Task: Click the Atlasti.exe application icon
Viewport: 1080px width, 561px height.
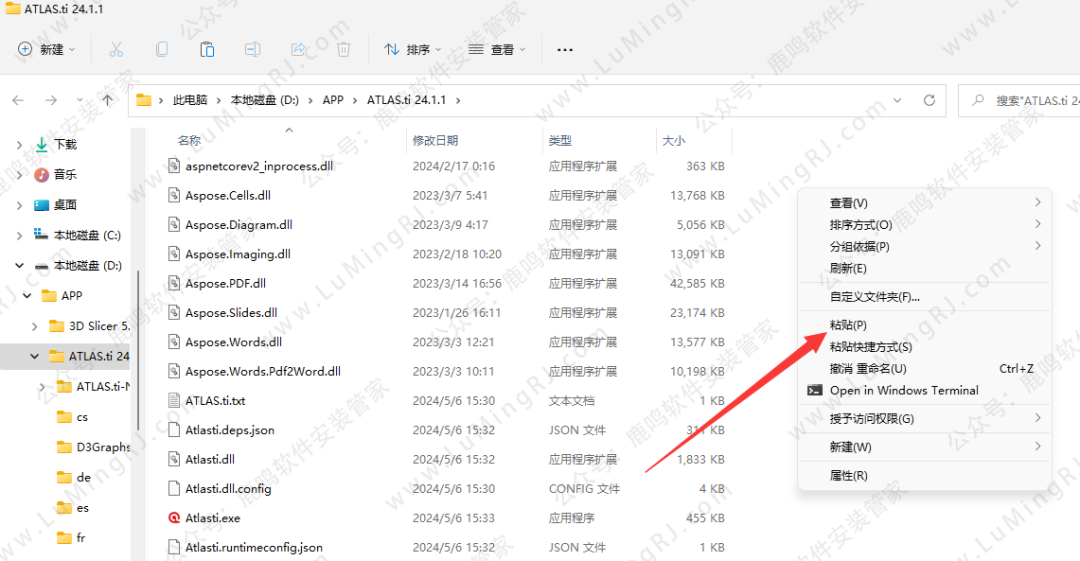Action: [x=174, y=518]
